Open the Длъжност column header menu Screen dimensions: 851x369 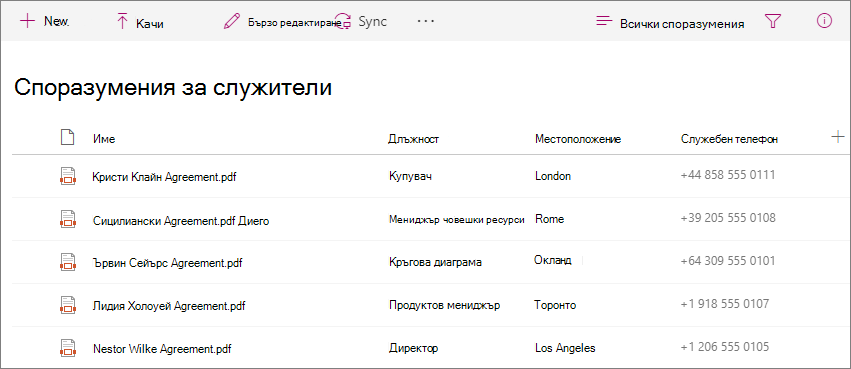pyautogui.click(x=414, y=139)
